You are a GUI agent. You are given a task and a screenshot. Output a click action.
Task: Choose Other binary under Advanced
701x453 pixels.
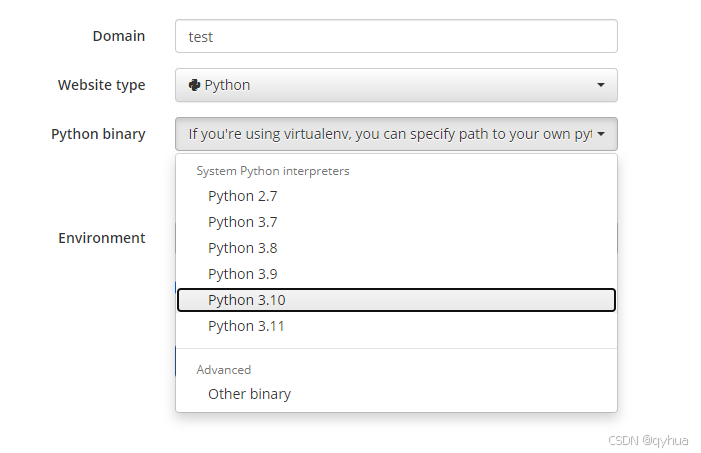click(x=249, y=394)
